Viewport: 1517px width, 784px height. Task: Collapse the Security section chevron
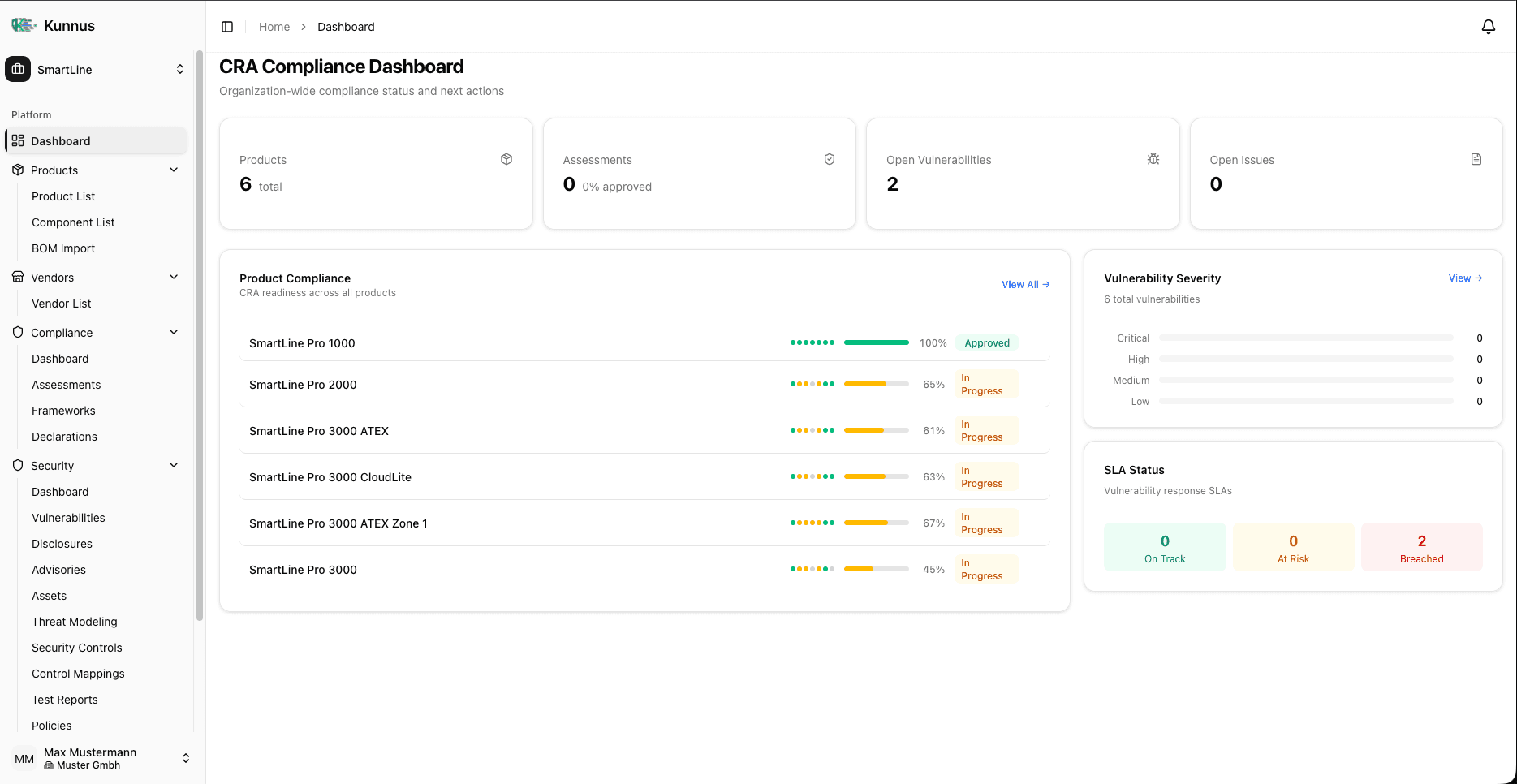[x=174, y=465]
